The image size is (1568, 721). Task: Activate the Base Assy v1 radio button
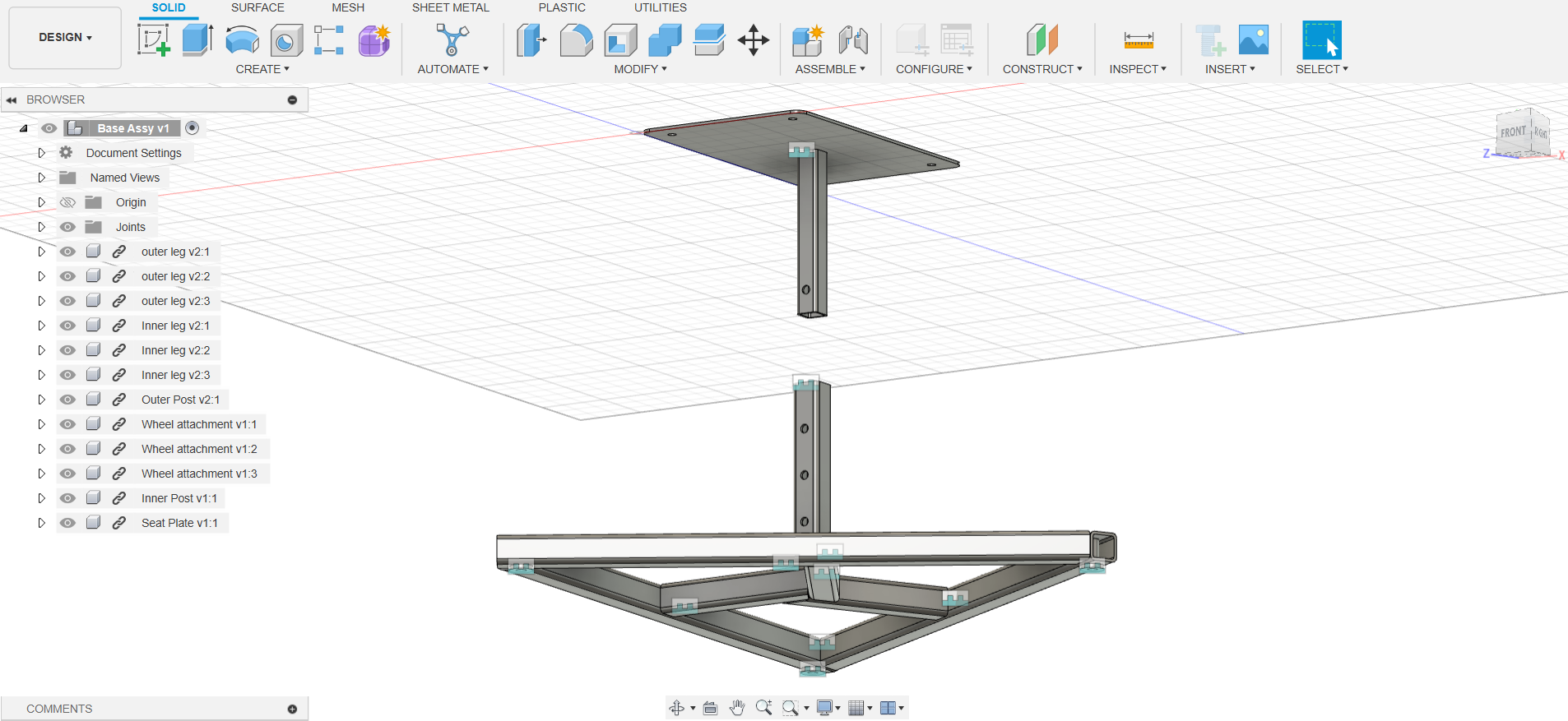coord(193,127)
